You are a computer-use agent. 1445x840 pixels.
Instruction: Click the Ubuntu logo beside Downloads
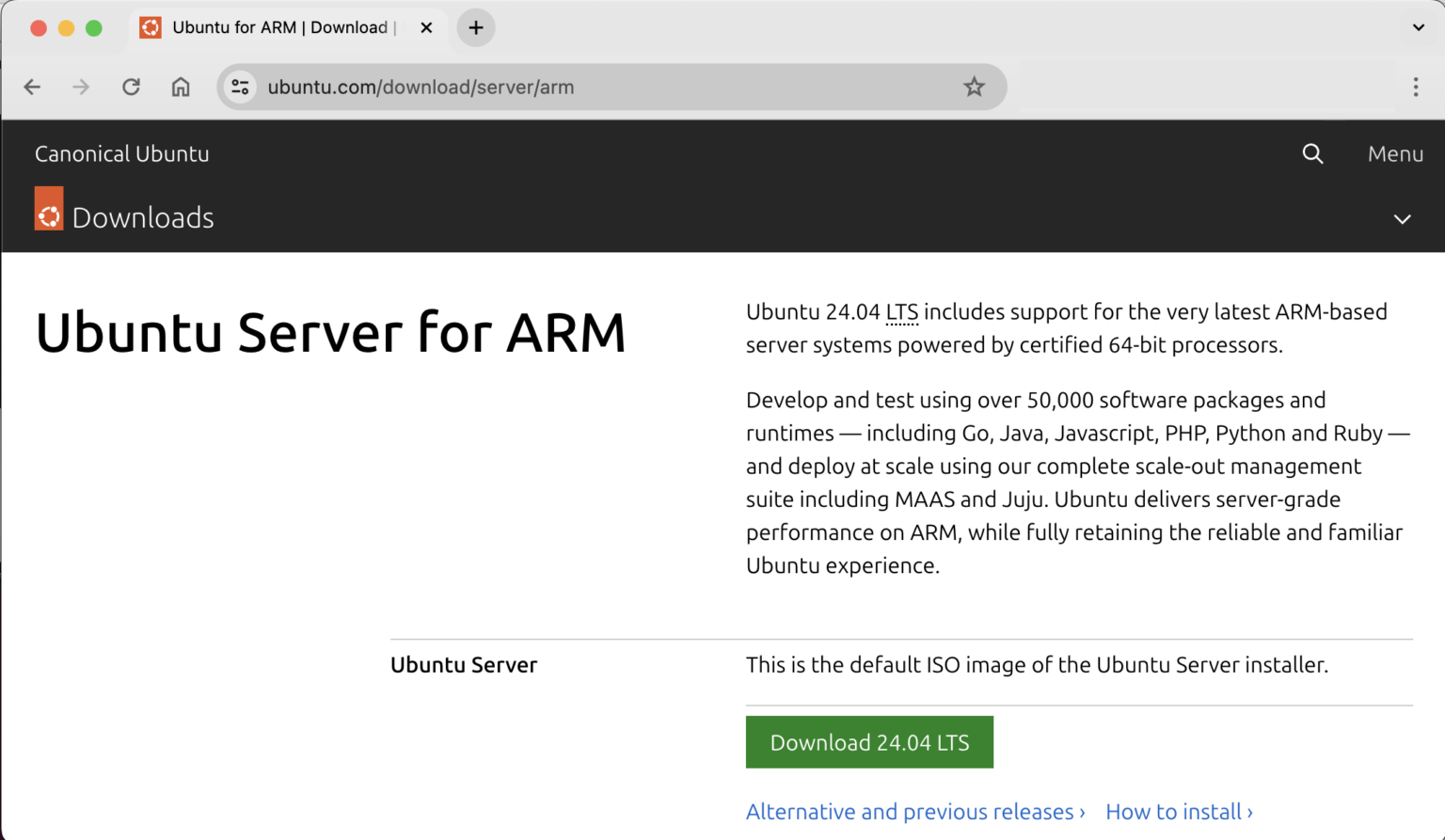[x=49, y=209]
